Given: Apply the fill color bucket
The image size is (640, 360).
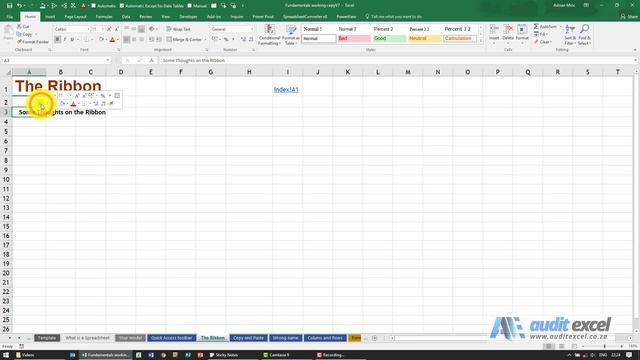Looking at the screenshot, I should click(101, 40).
